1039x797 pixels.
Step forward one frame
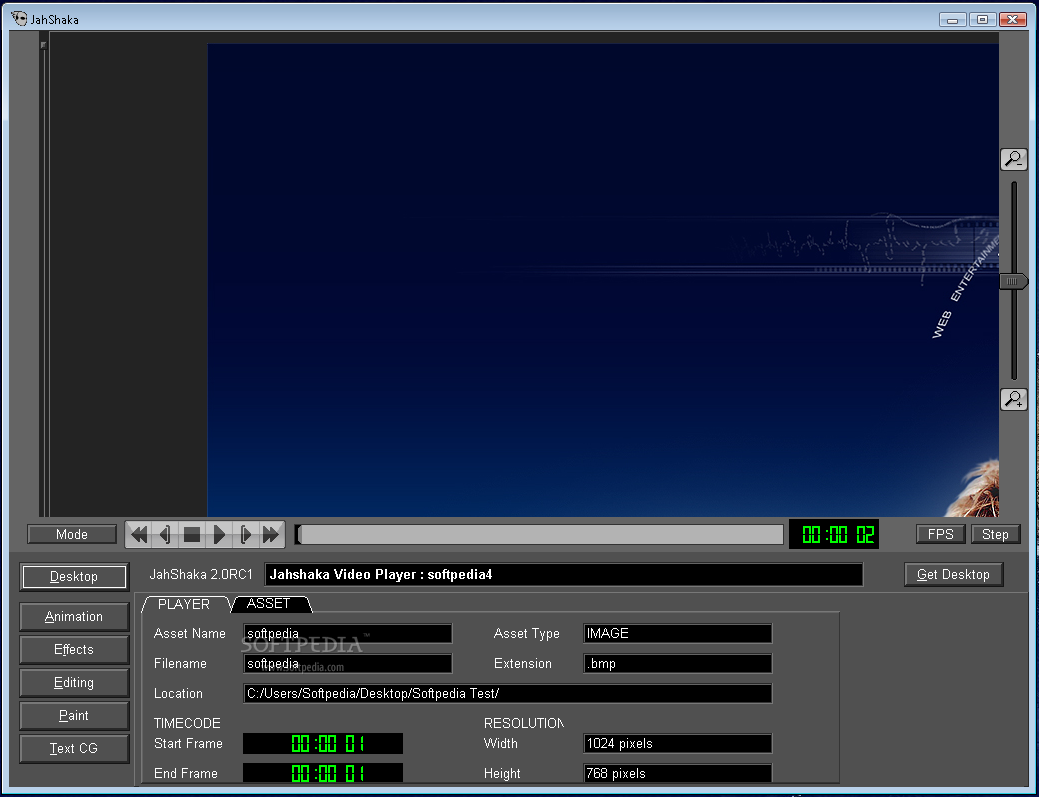245,535
